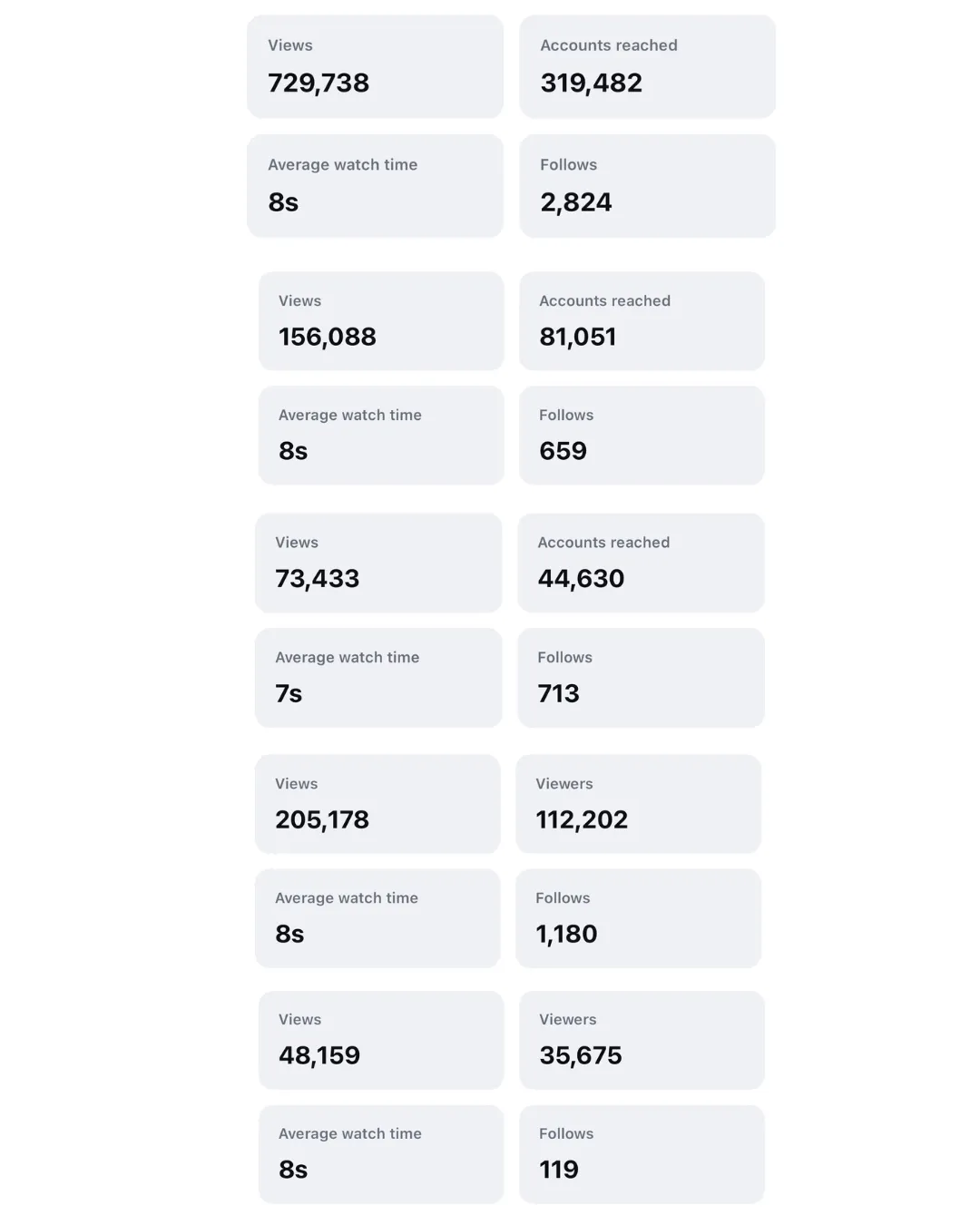Open the Views card showing 729,738
The width and height of the screenshot is (980, 1225).
375,66
